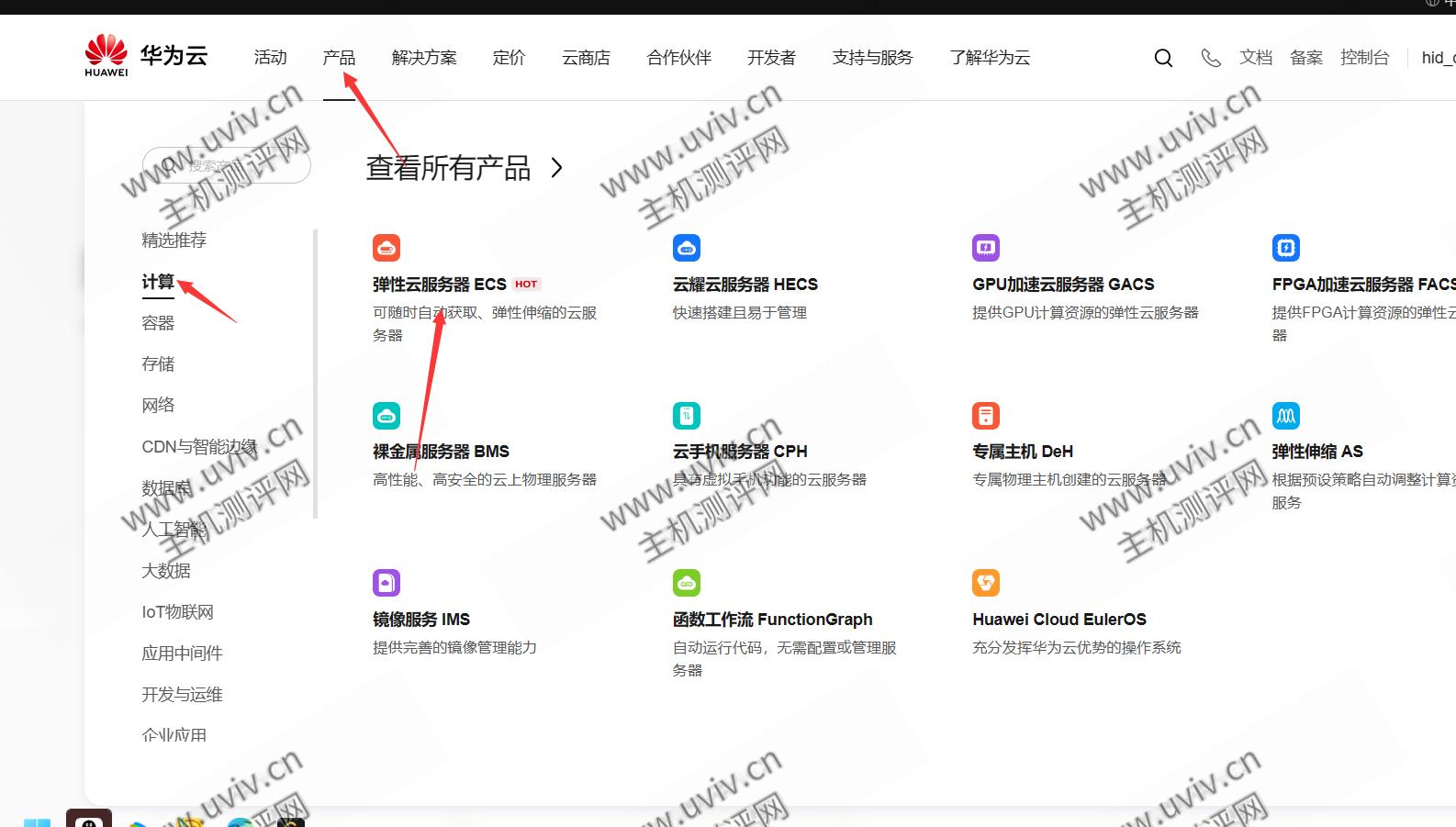Screen dimensions: 1456x827
Task: Click the search magnifier in header
Action: click(1163, 58)
